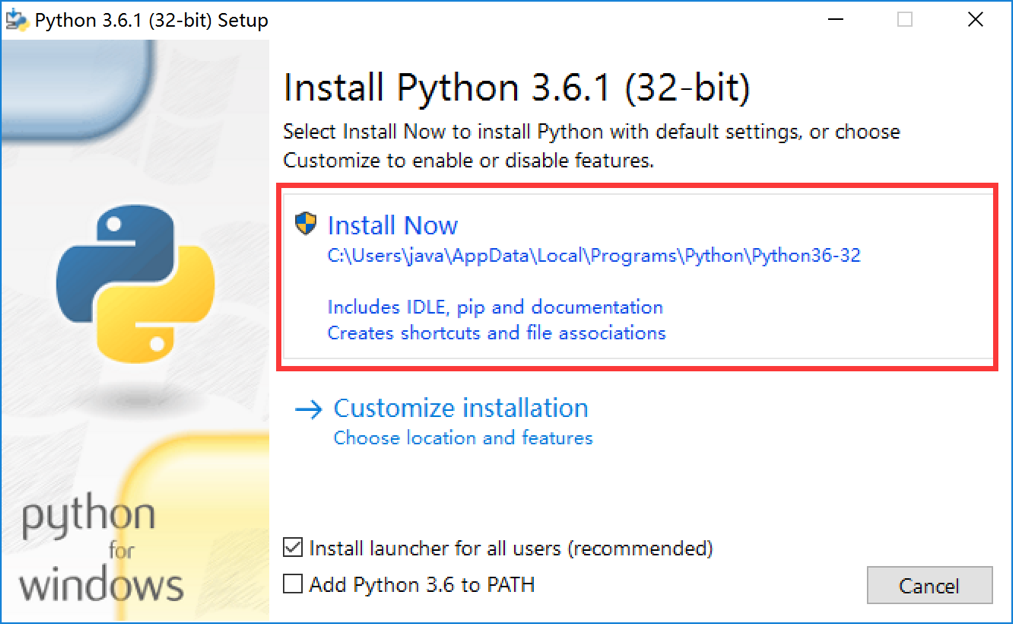Click Includes IDLE, pip and documentation text
1013x624 pixels.
tap(495, 307)
